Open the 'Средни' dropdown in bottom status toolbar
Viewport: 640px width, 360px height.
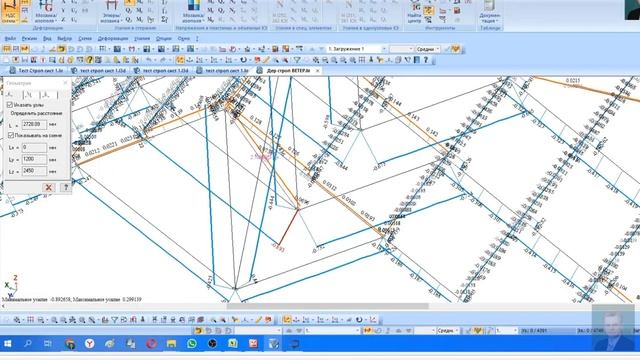pyautogui.click(x=447, y=331)
